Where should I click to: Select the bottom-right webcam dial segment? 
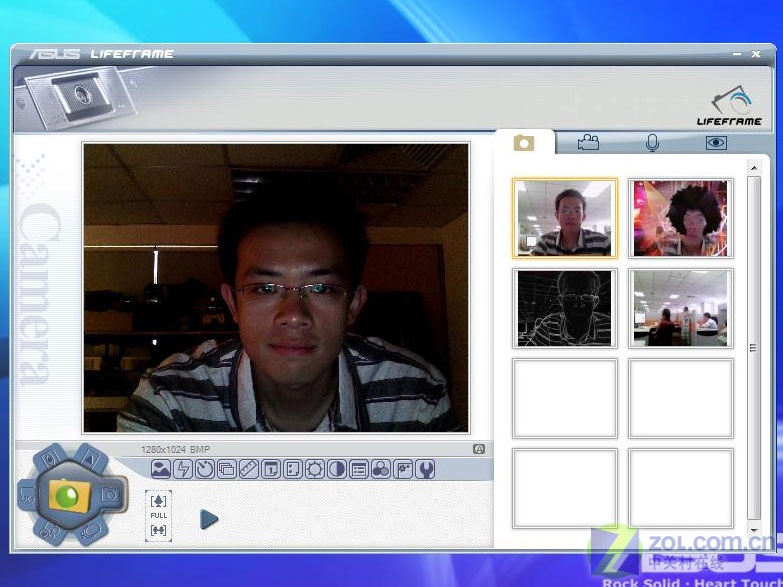pyautogui.click(x=91, y=531)
